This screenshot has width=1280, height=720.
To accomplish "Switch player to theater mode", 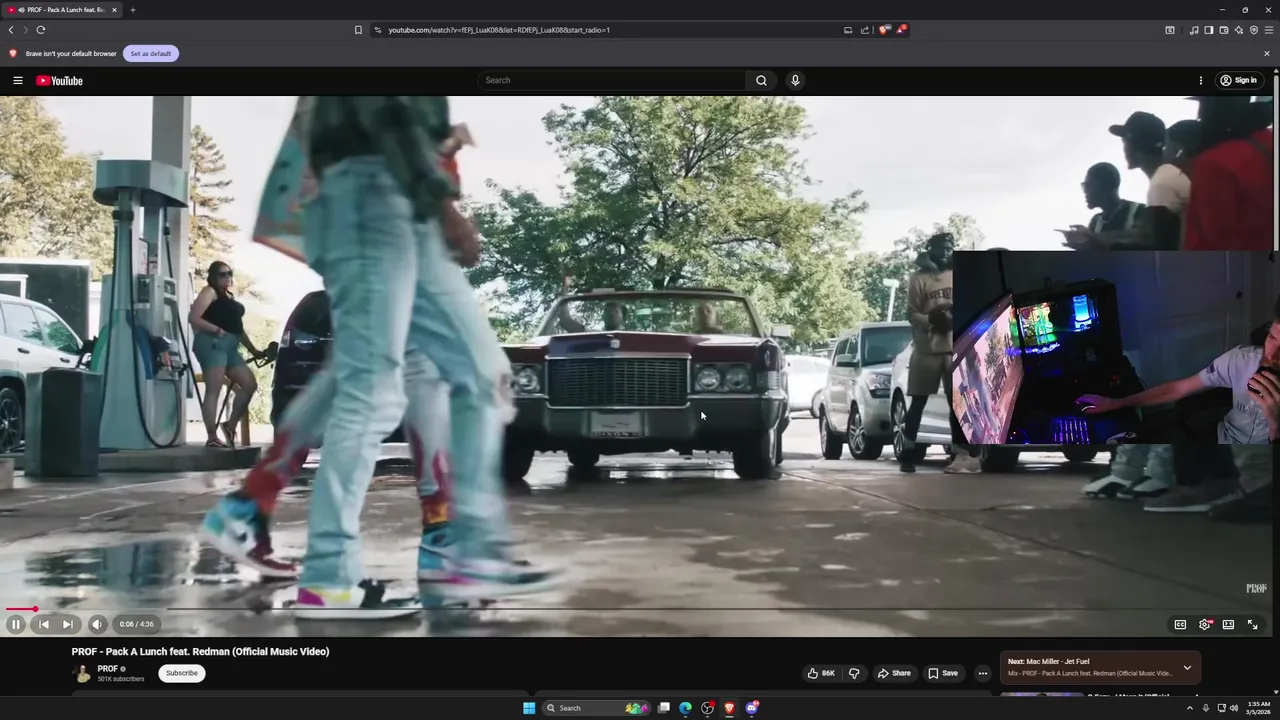I will pos(1228,624).
